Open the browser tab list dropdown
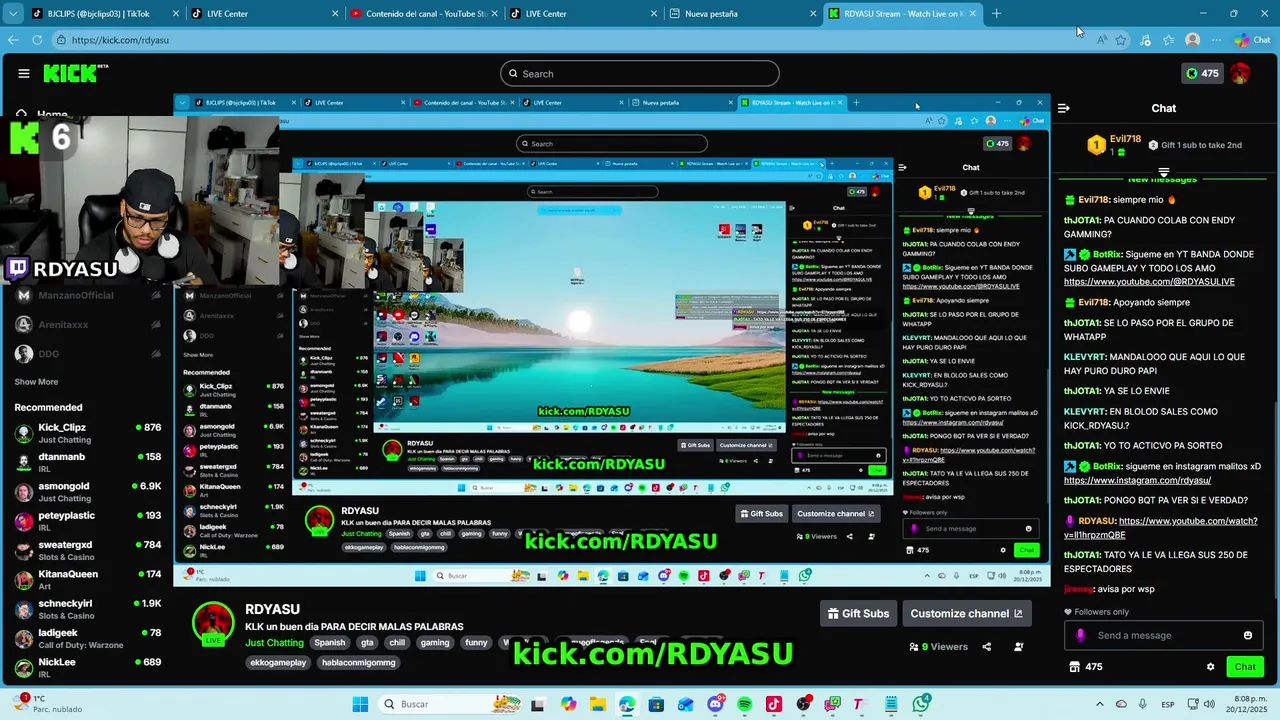 [13, 13]
